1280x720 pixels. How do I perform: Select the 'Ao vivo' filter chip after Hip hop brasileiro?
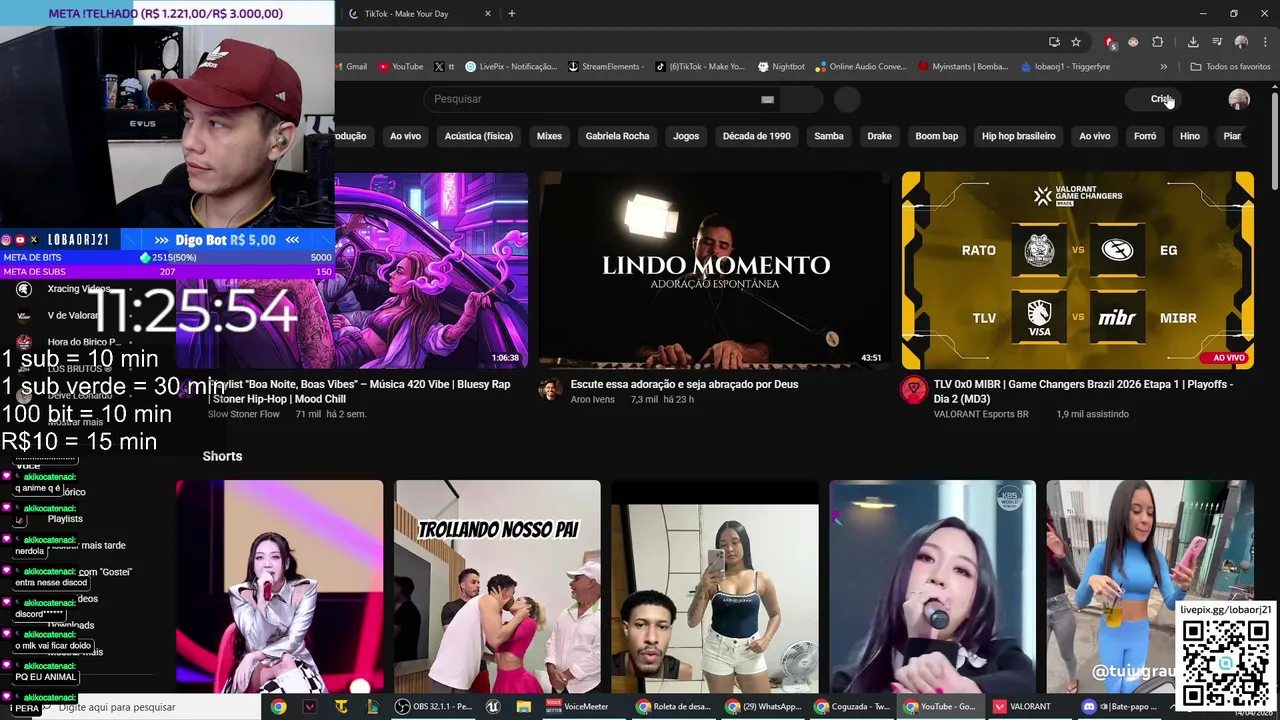1094,136
